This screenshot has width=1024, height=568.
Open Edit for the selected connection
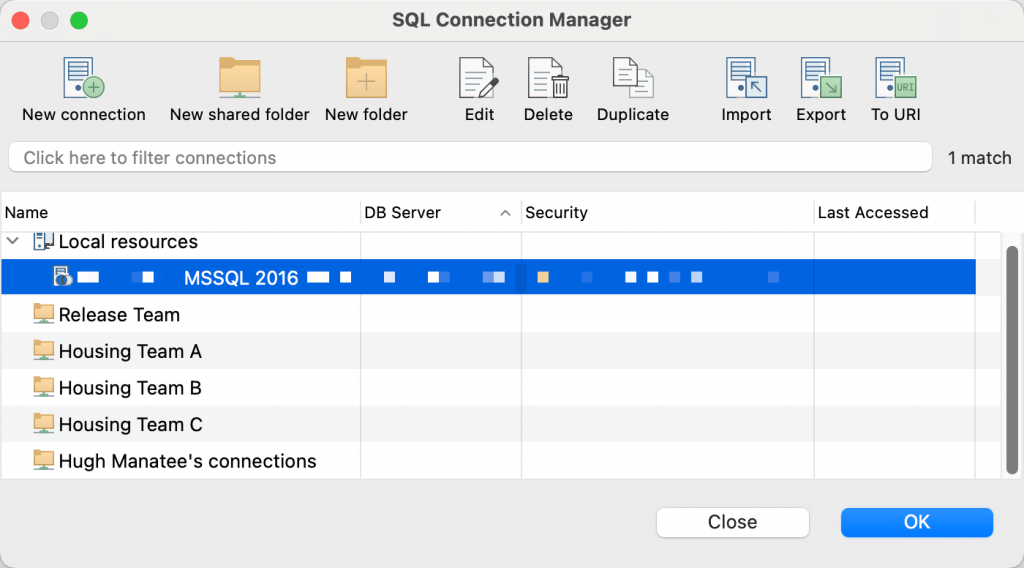click(479, 78)
